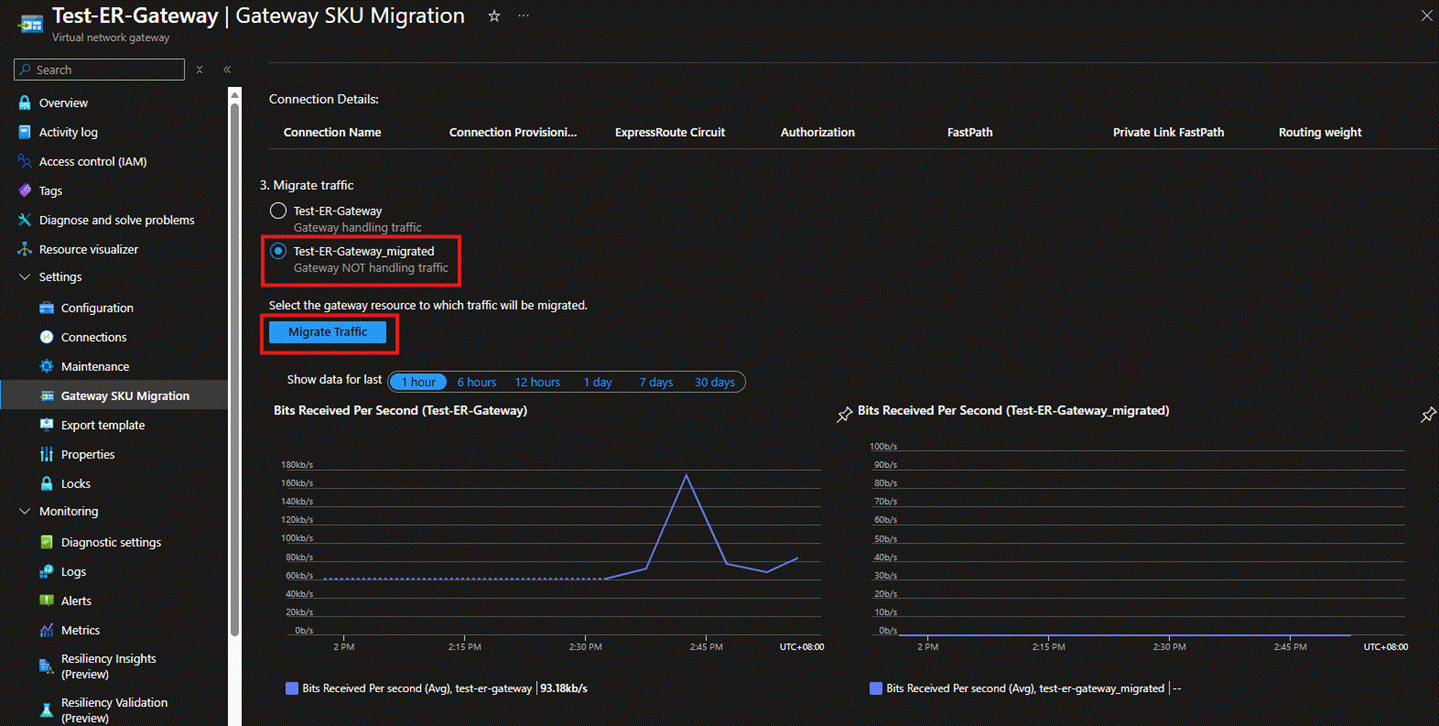Click the Diagnose and solve problems icon
The image size is (1439, 726).
25,220
